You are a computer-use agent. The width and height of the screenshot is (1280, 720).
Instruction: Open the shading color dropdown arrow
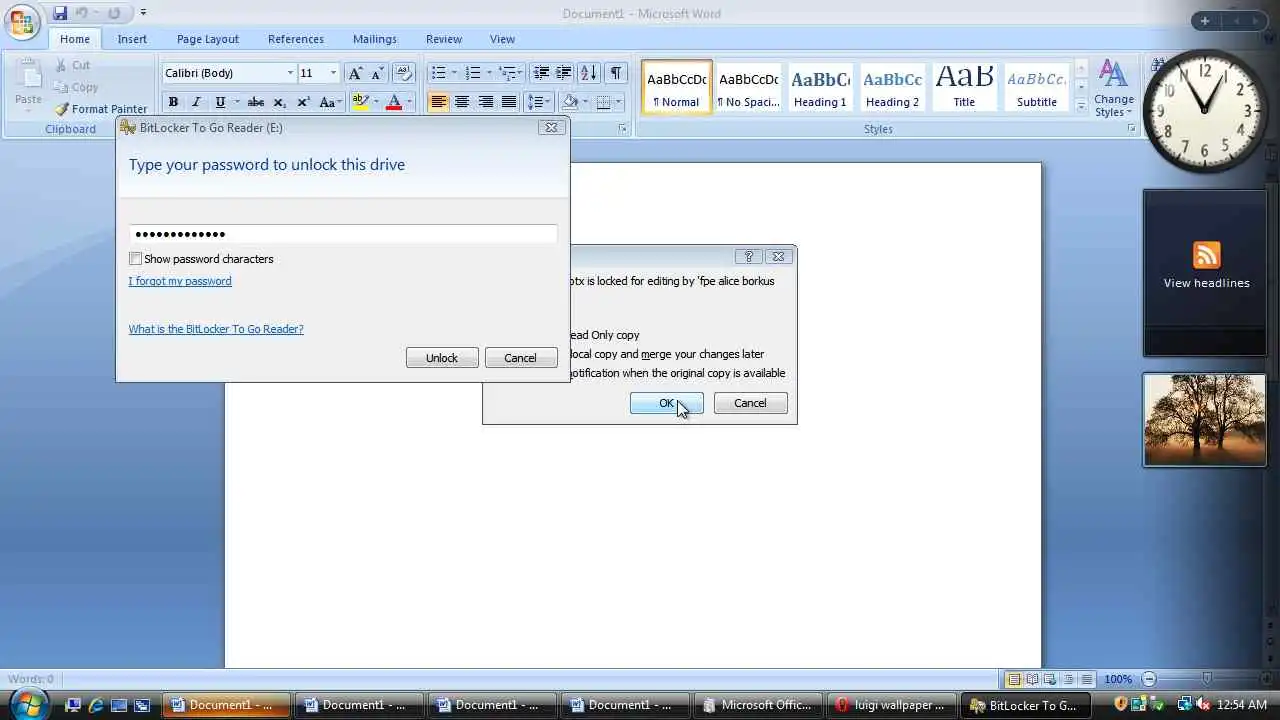(x=583, y=102)
